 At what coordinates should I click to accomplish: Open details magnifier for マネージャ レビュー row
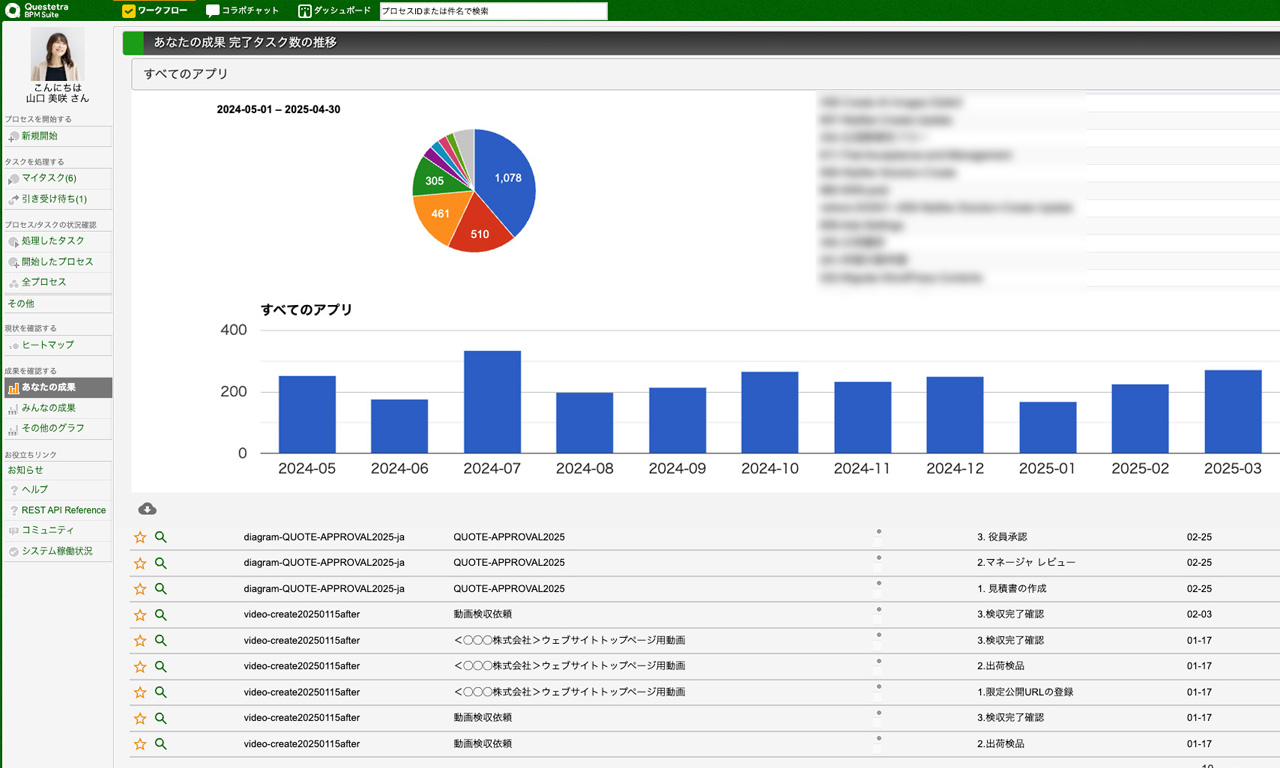click(161, 563)
